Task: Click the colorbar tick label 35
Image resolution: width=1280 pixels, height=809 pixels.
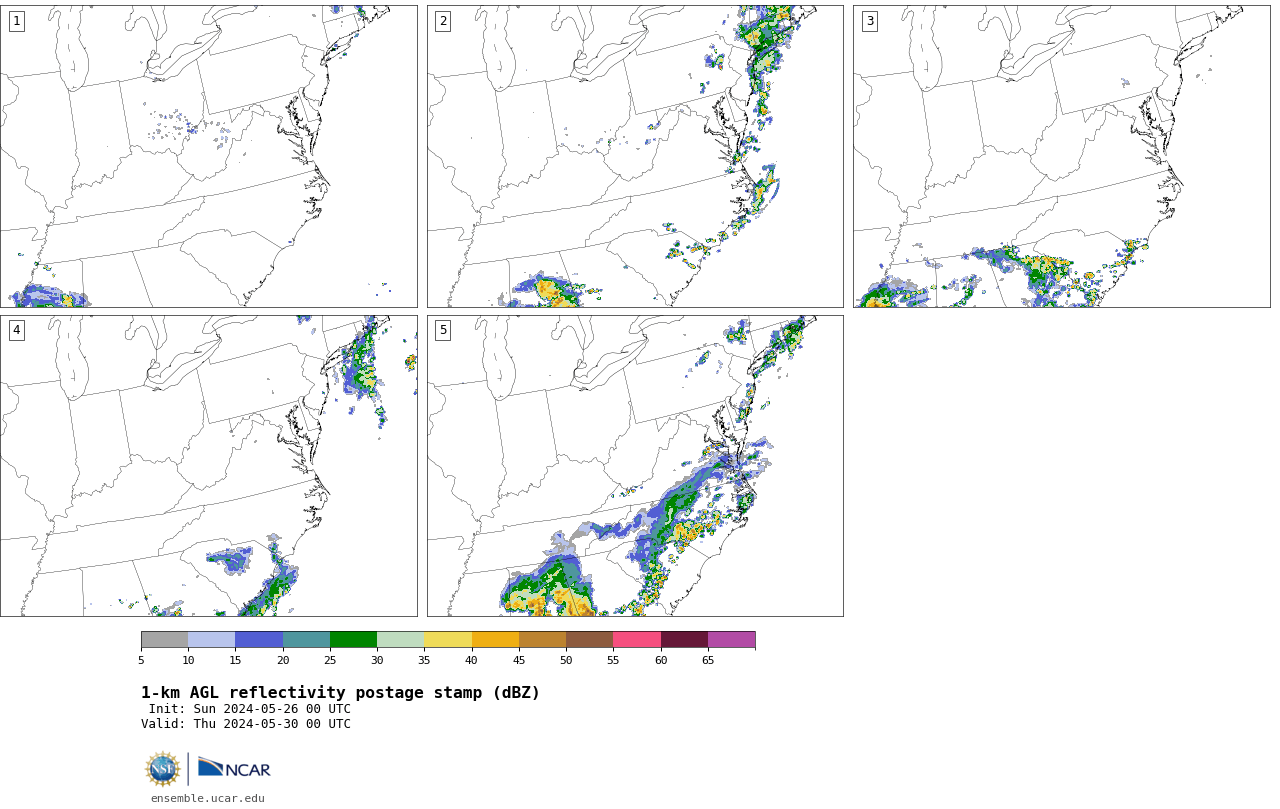Action: tap(424, 660)
